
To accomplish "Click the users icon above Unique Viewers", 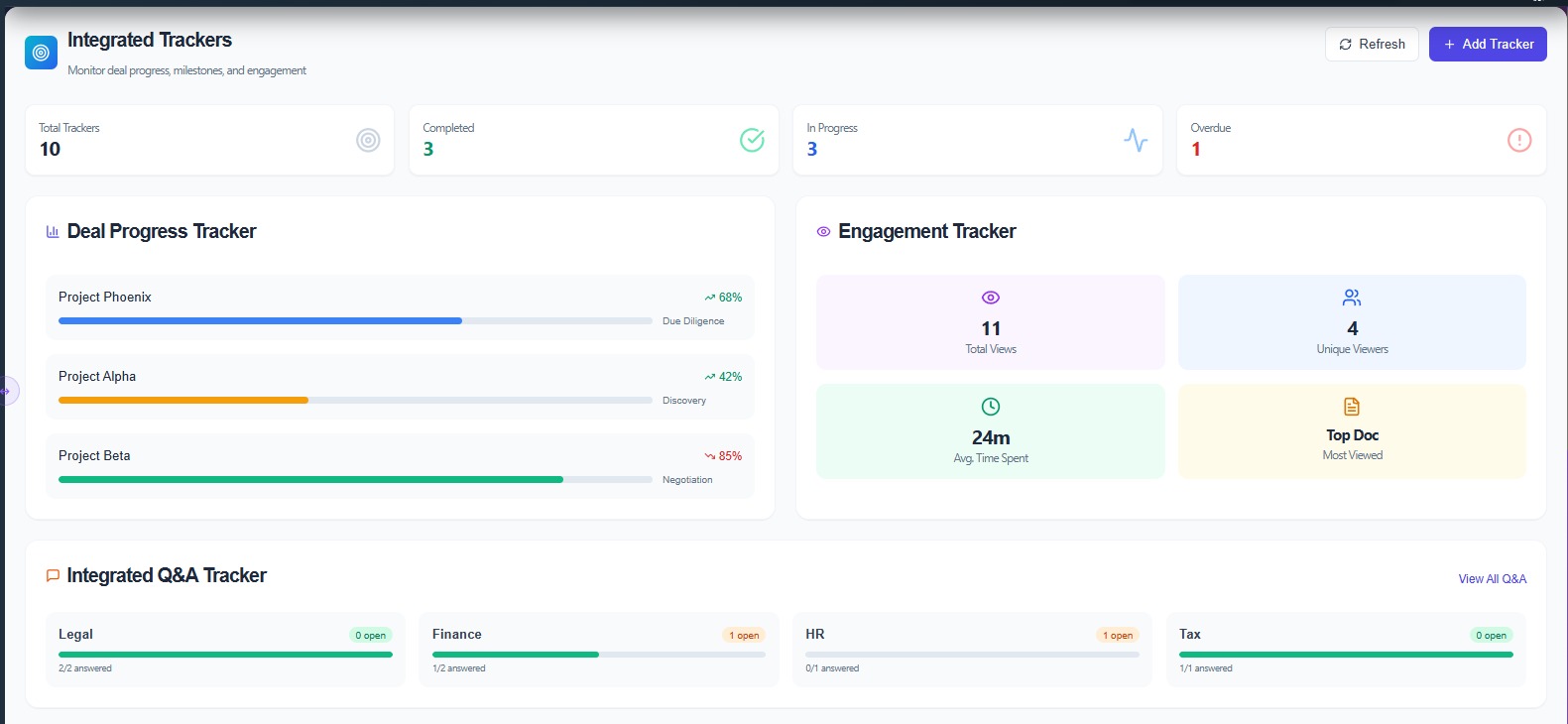I will tap(1351, 298).
